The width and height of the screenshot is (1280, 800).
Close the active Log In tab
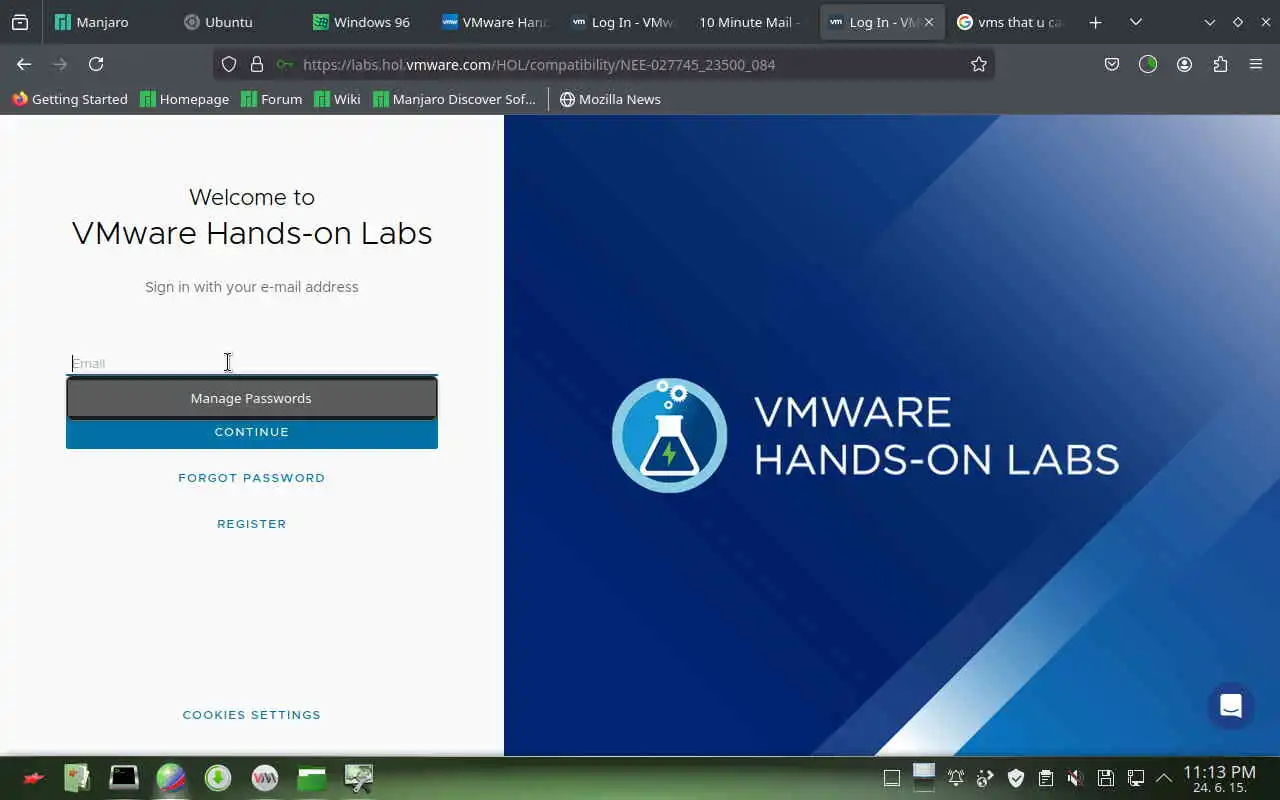929,22
